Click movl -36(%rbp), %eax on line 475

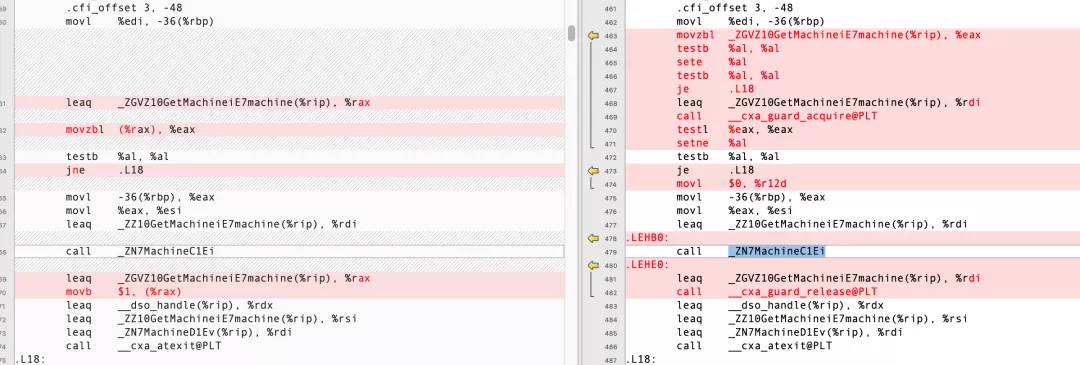[750, 197]
